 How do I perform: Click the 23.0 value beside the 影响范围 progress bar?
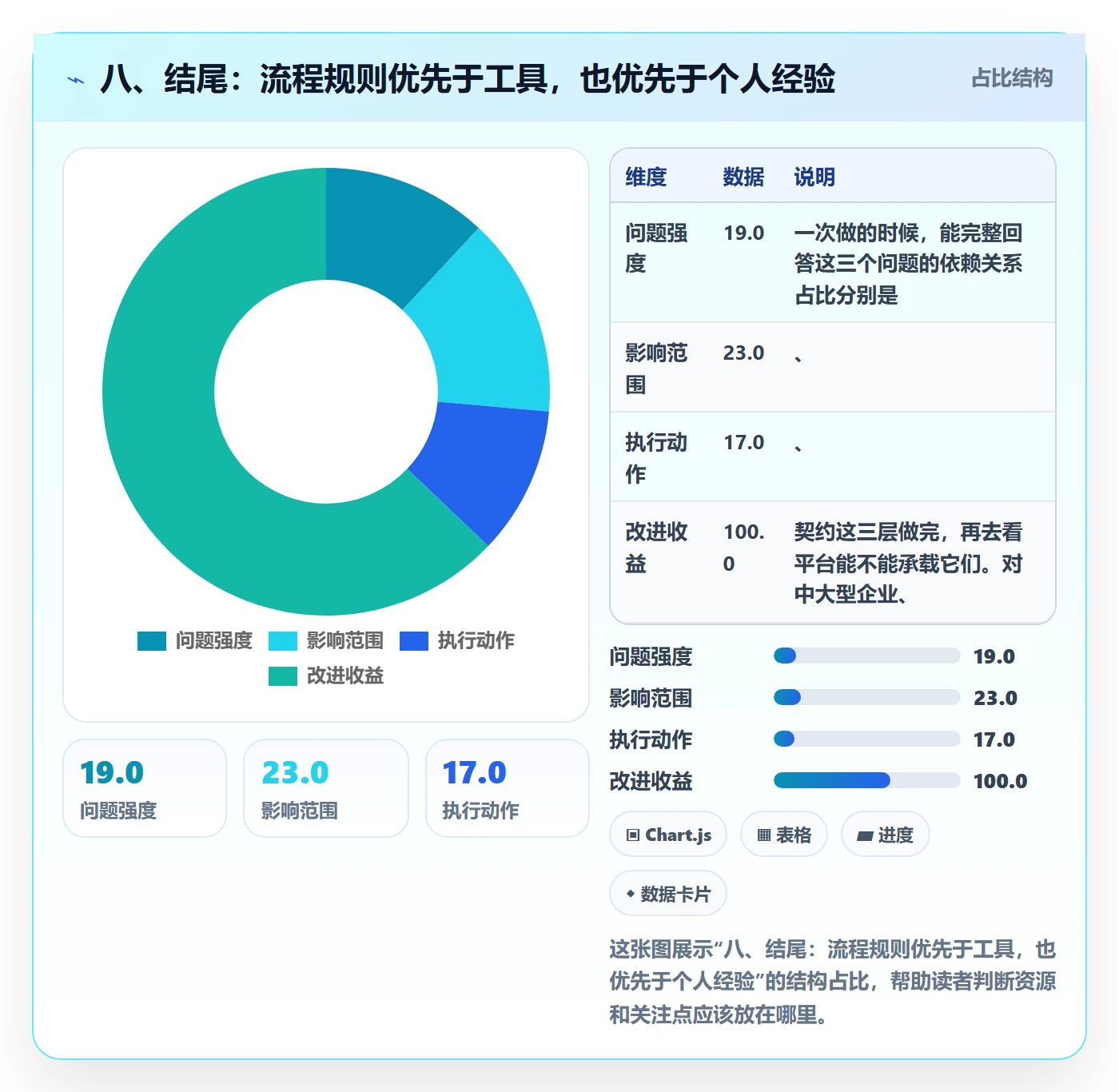tap(995, 698)
